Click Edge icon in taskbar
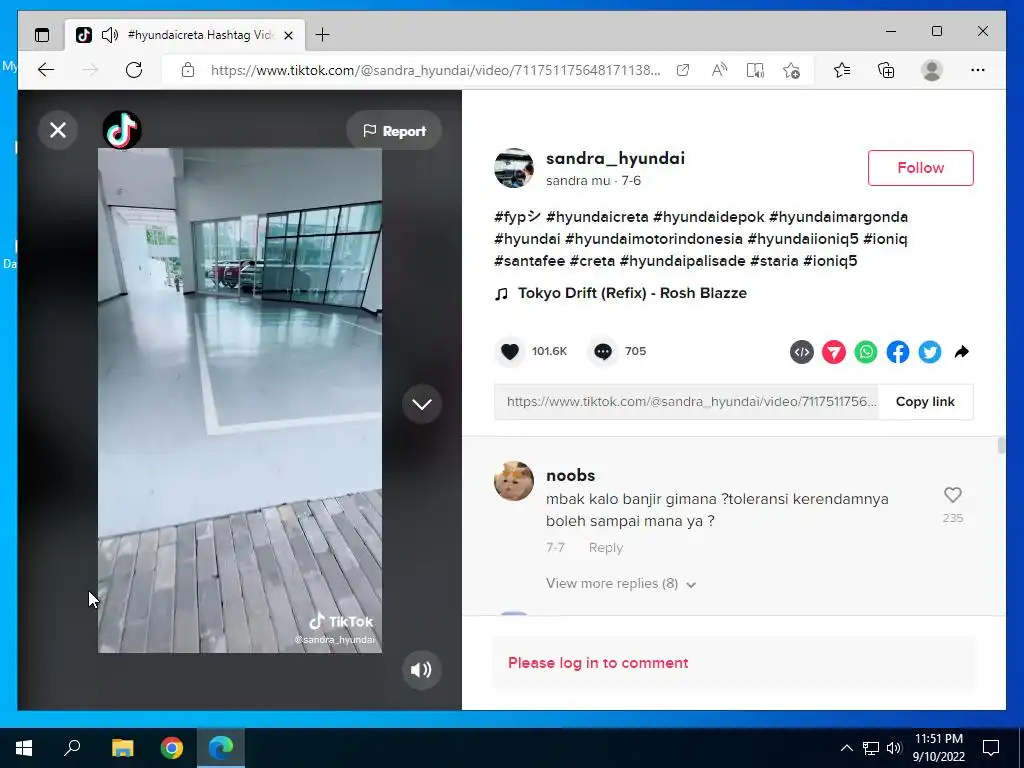1024x768 pixels. tap(221, 748)
